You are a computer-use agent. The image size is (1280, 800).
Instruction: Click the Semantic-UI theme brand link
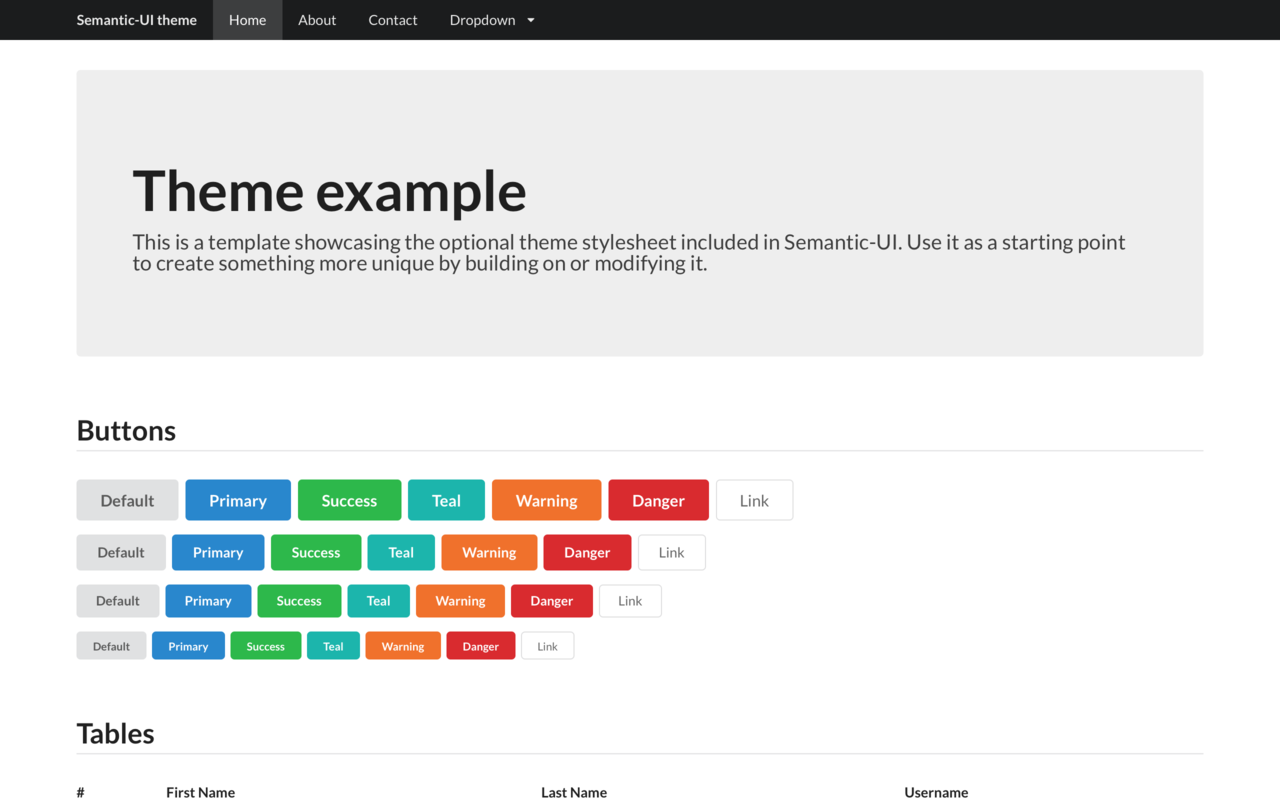(x=137, y=20)
